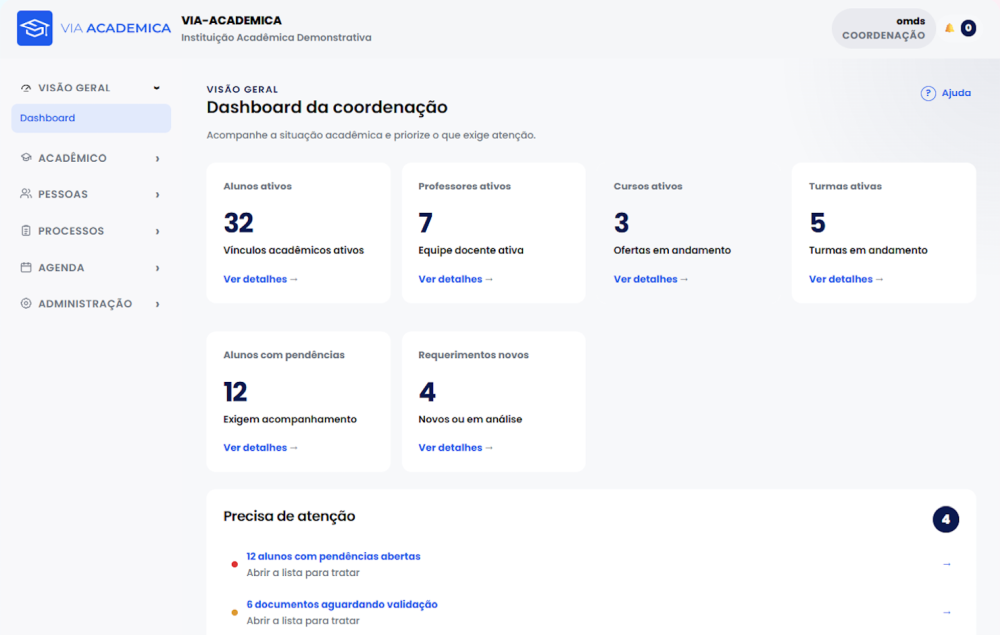Click the number 12 in Alunos com pendências
The image size is (1000, 635).
[x=235, y=392]
